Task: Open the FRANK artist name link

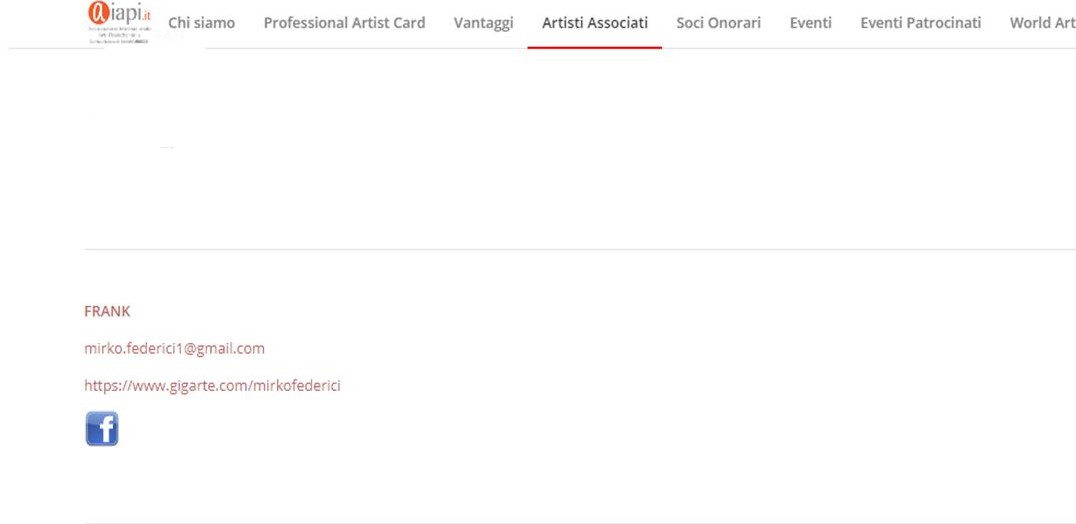Action: click(107, 311)
